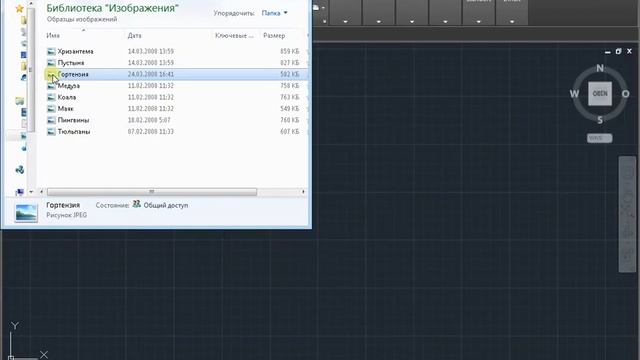Click the 18.02.2008 5:07 date cell
Screen dimensions: 640x360
149,120
